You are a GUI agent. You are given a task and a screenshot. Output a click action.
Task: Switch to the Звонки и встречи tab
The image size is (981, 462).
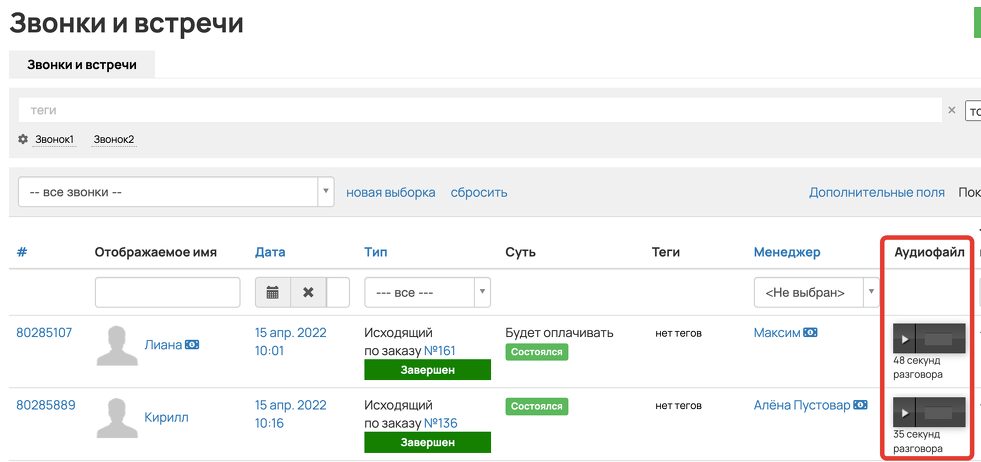(82, 64)
